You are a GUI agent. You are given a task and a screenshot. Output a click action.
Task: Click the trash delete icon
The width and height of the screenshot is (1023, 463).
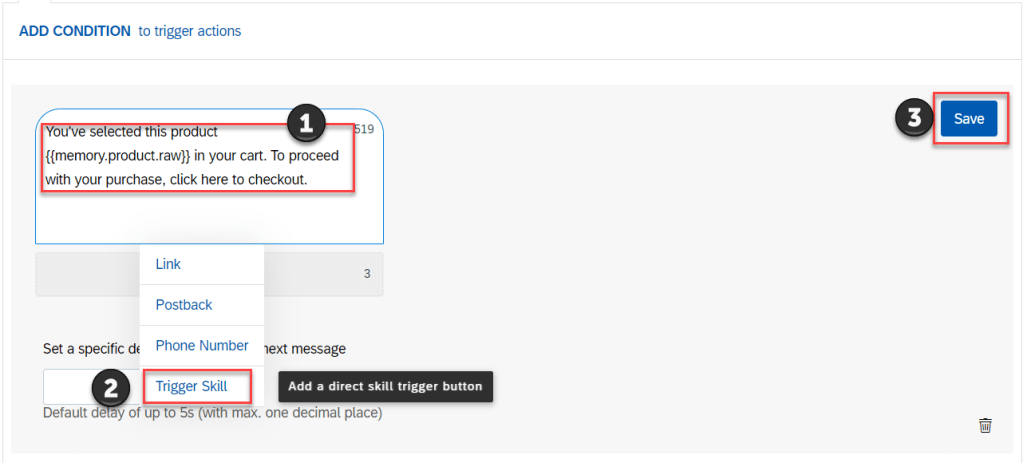click(985, 426)
